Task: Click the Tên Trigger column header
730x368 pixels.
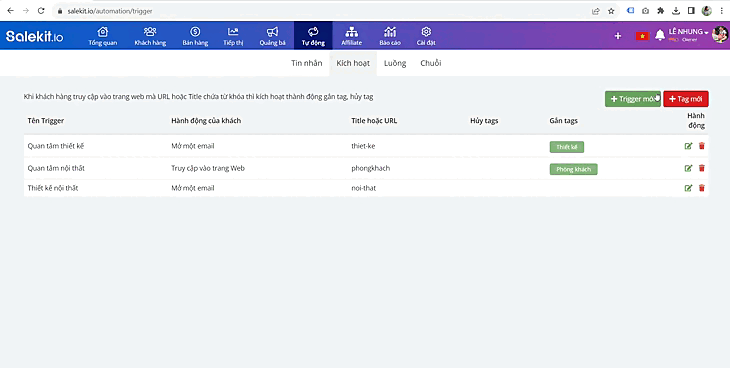Action: tap(46, 121)
